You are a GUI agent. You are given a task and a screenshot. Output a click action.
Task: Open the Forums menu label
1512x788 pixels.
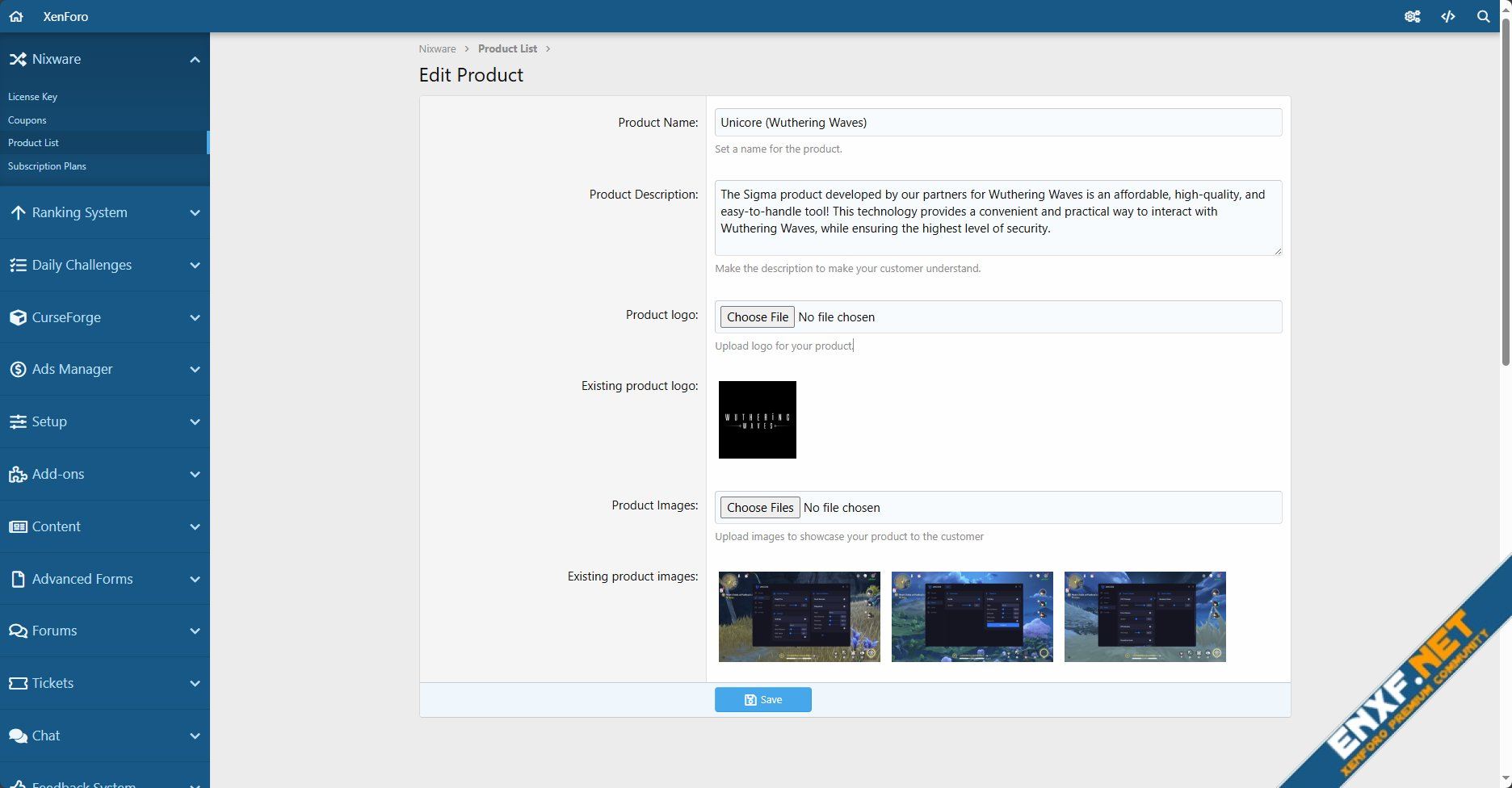pyautogui.click(x=54, y=631)
